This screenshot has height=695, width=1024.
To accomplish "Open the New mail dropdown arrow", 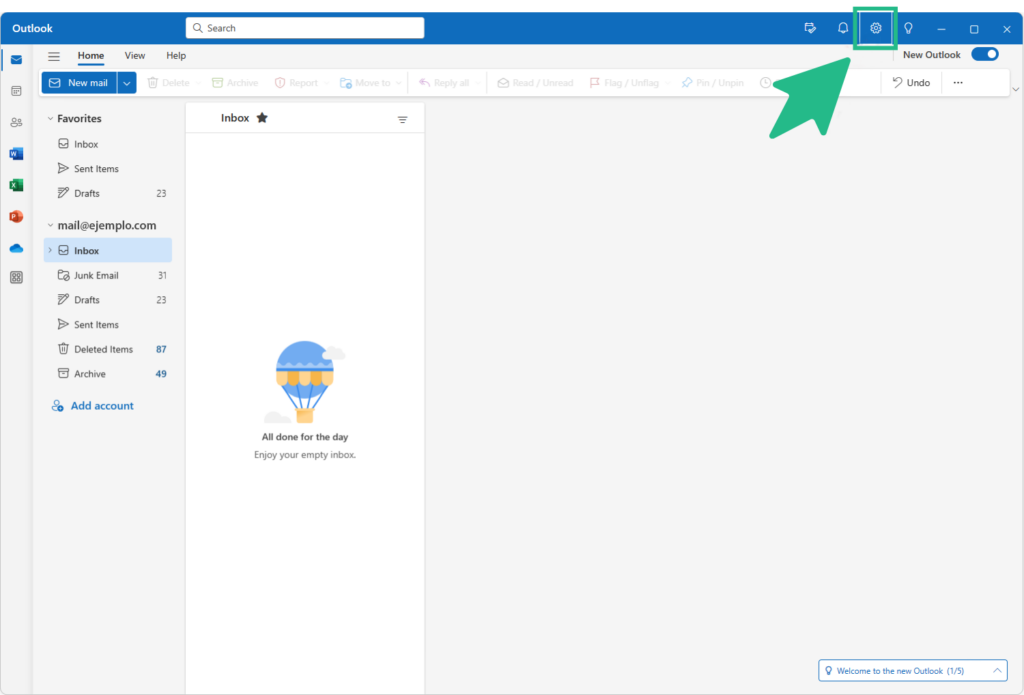I will 127,83.
